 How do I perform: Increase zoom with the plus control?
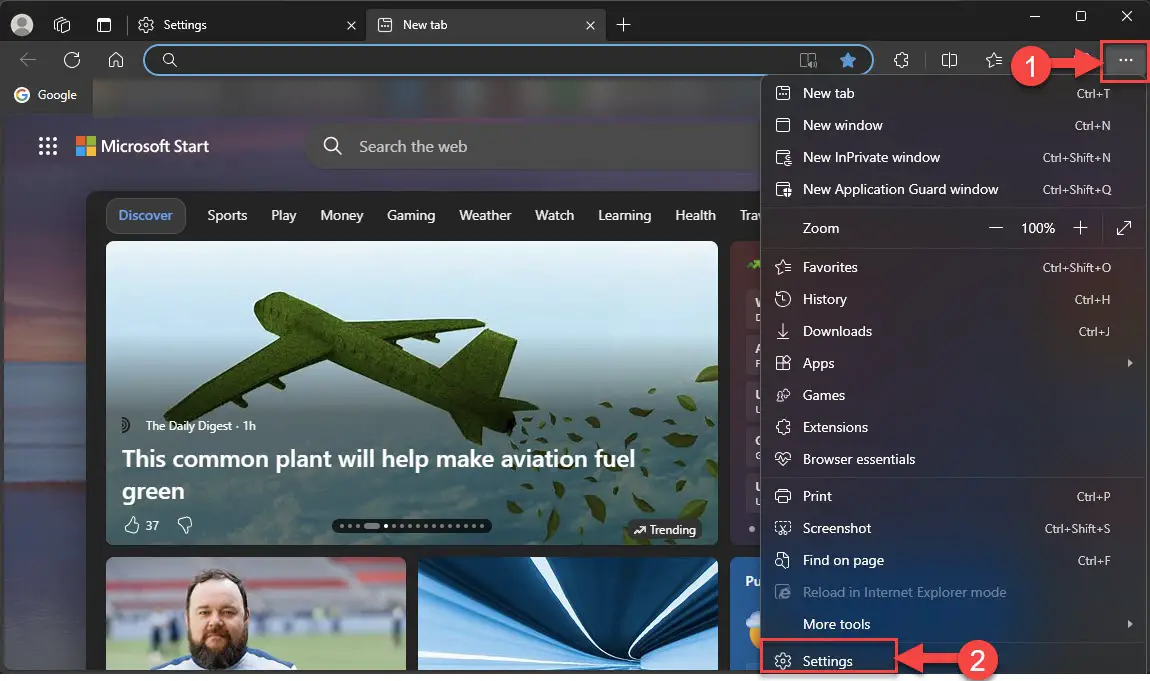1081,228
